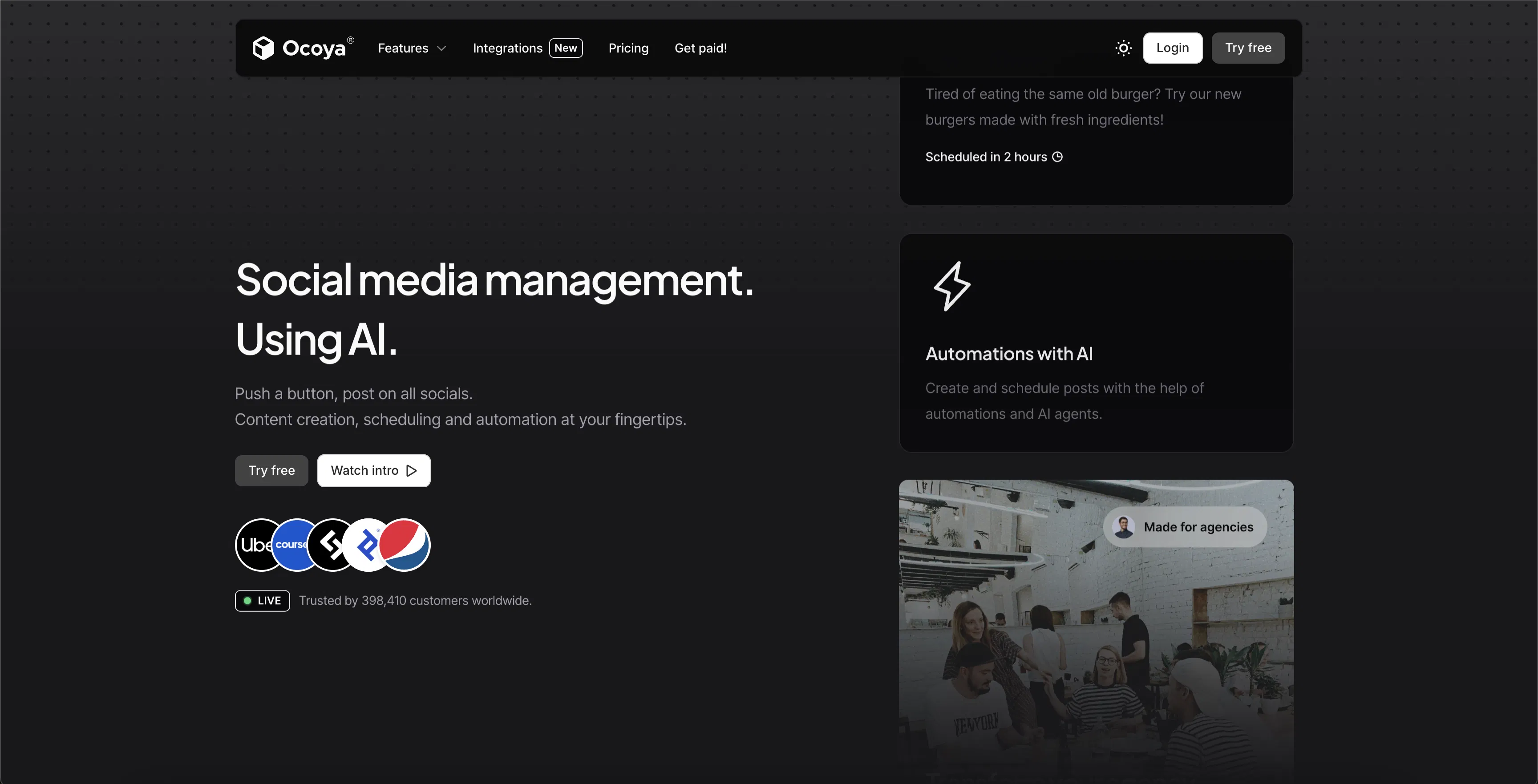Viewport: 1538px width, 784px height.
Task: Click the hero Try free button
Action: [271, 470]
